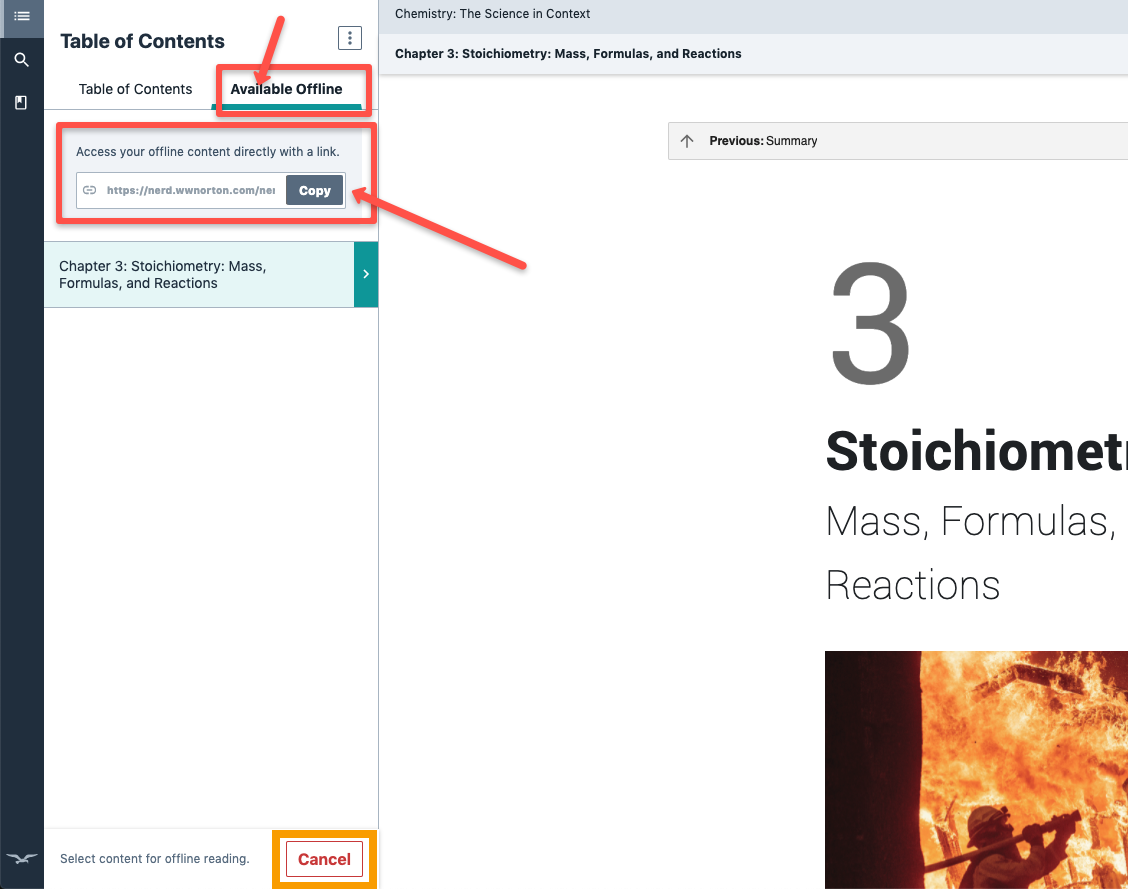The height and width of the screenshot is (889, 1128).
Task: Cancel offline content selection
Action: point(324,859)
